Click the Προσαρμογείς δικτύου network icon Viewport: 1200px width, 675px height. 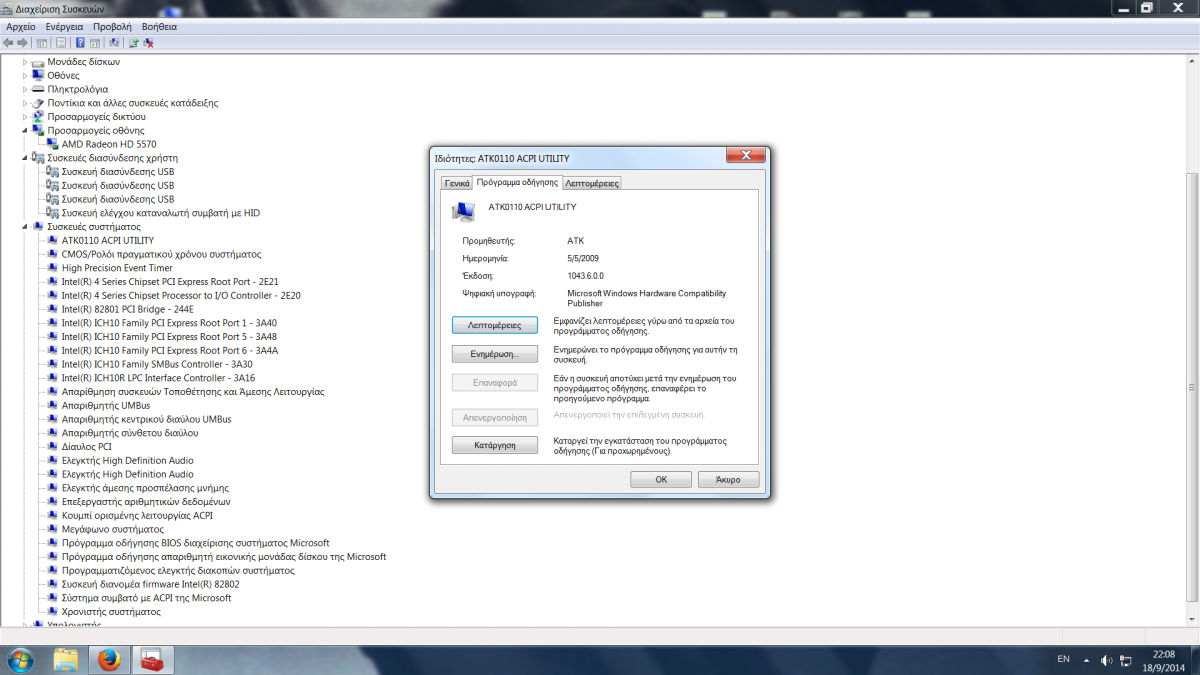(x=38, y=117)
